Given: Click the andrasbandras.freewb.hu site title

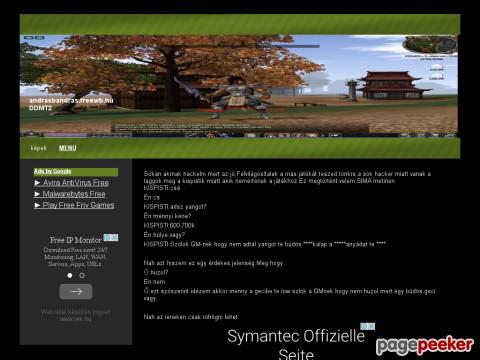Looking at the screenshot, I should tap(71, 100).
